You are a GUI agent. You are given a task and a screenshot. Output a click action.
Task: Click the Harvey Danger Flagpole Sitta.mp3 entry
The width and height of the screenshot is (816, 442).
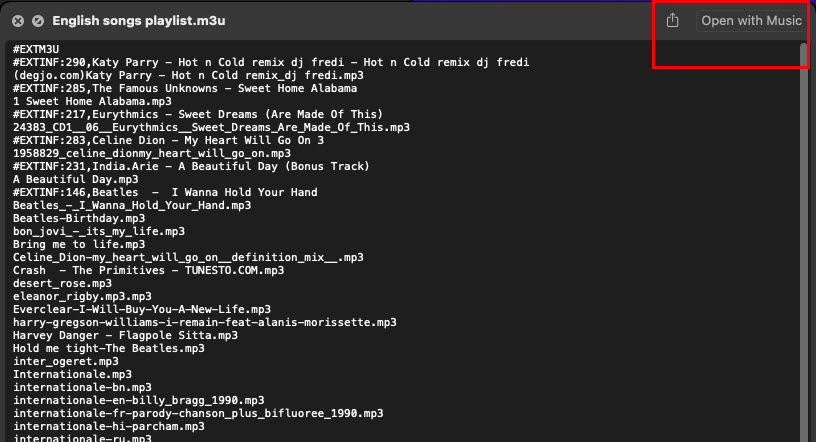125,336
